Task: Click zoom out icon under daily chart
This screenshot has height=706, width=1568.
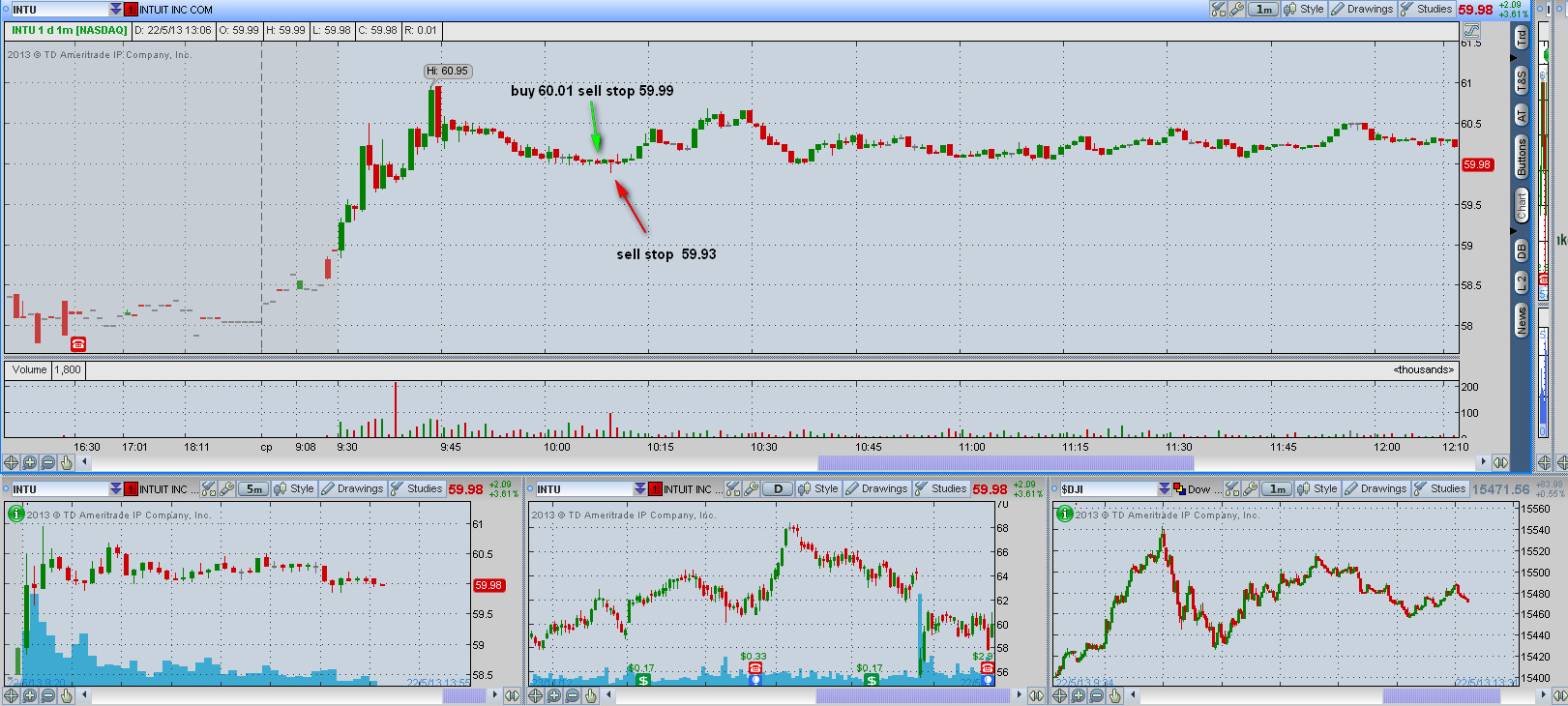Action: (x=572, y=695)
